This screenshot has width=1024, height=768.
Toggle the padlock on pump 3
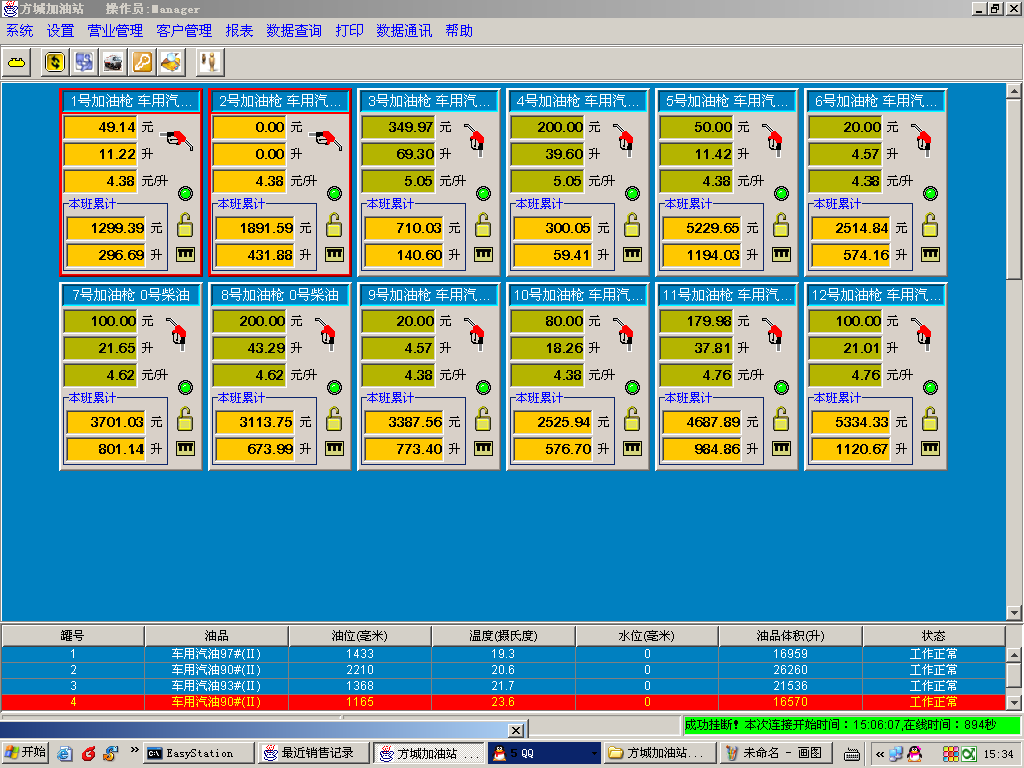[483, 225]
